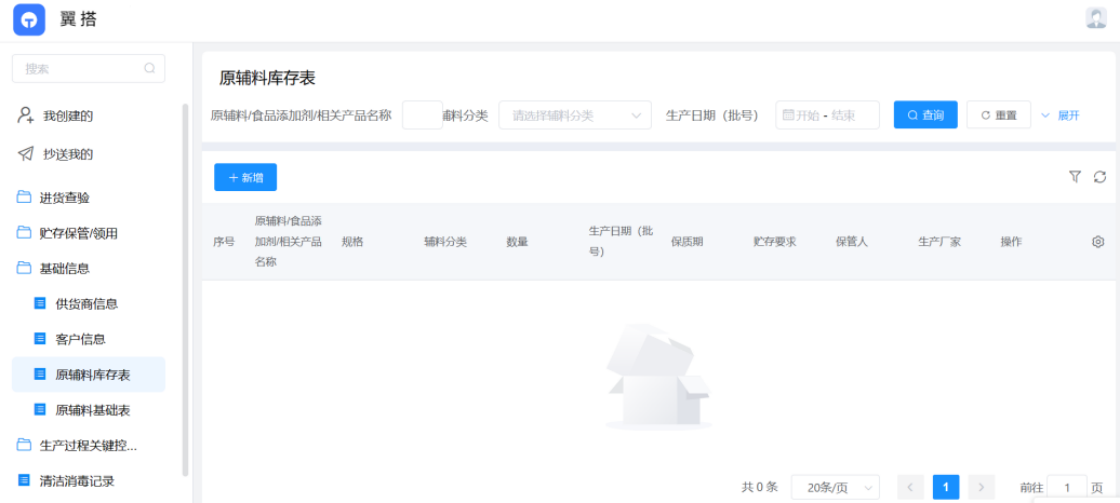Select 原辅料基础表 in the sidebar
1120x503 pixels.
92,410
